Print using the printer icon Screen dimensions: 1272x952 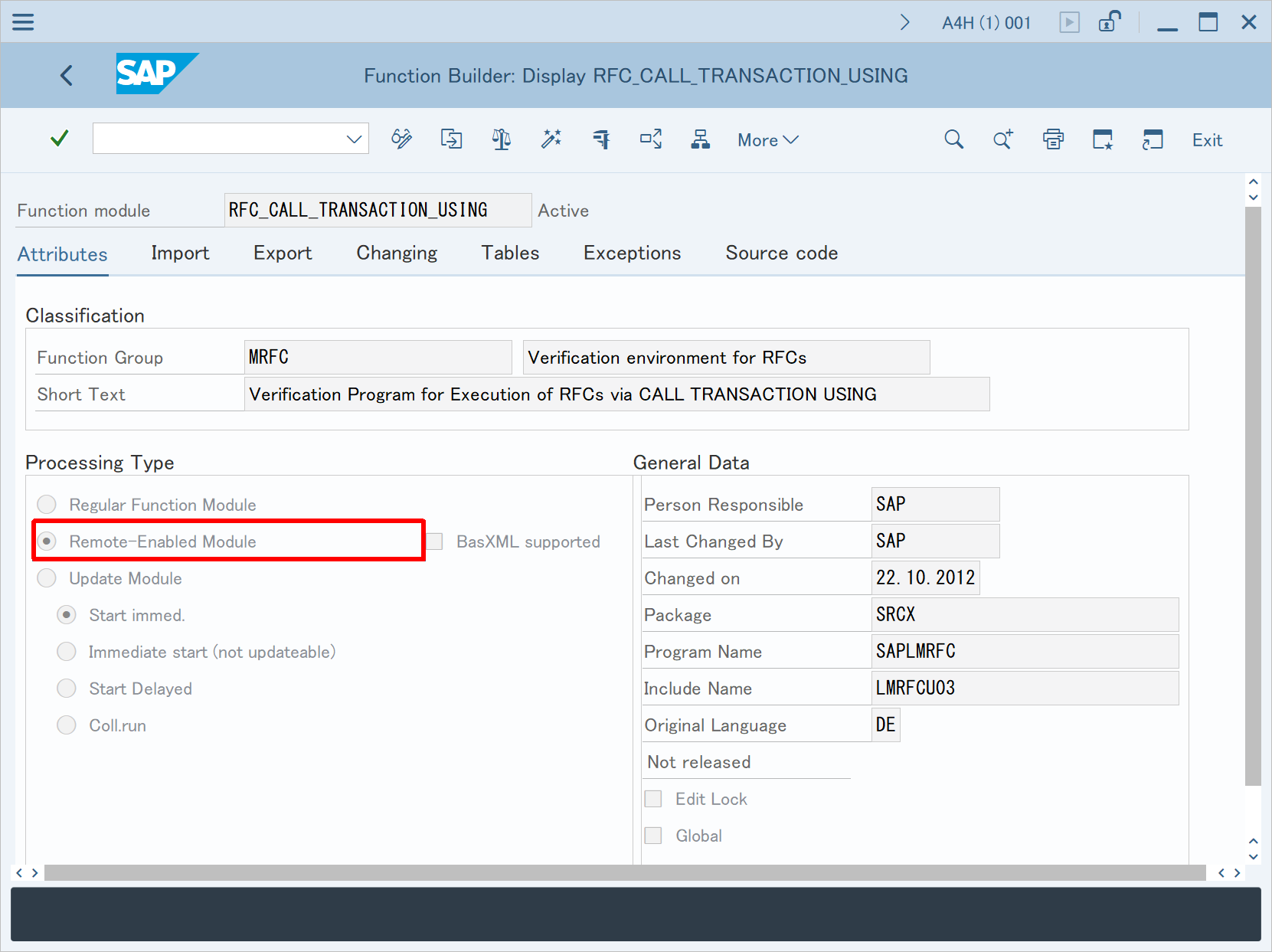[1053, 139]
